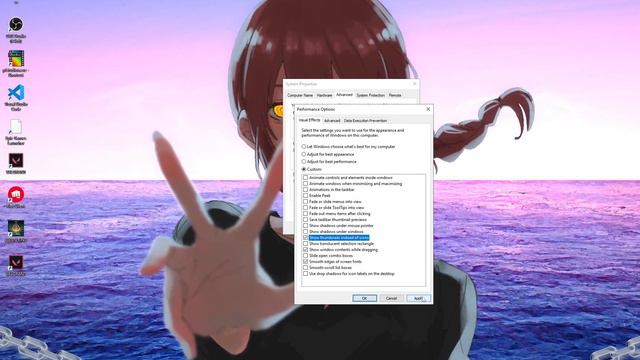Enable Smooth-scroll list boxes
The height and width of the screenshot is (360, 640).
click(306, 267)
